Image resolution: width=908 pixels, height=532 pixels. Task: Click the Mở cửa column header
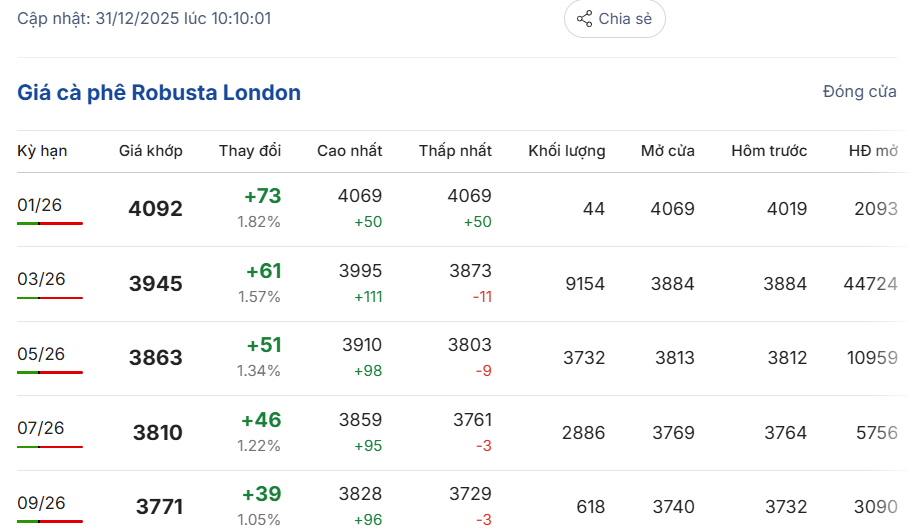[x=668, y=151]
